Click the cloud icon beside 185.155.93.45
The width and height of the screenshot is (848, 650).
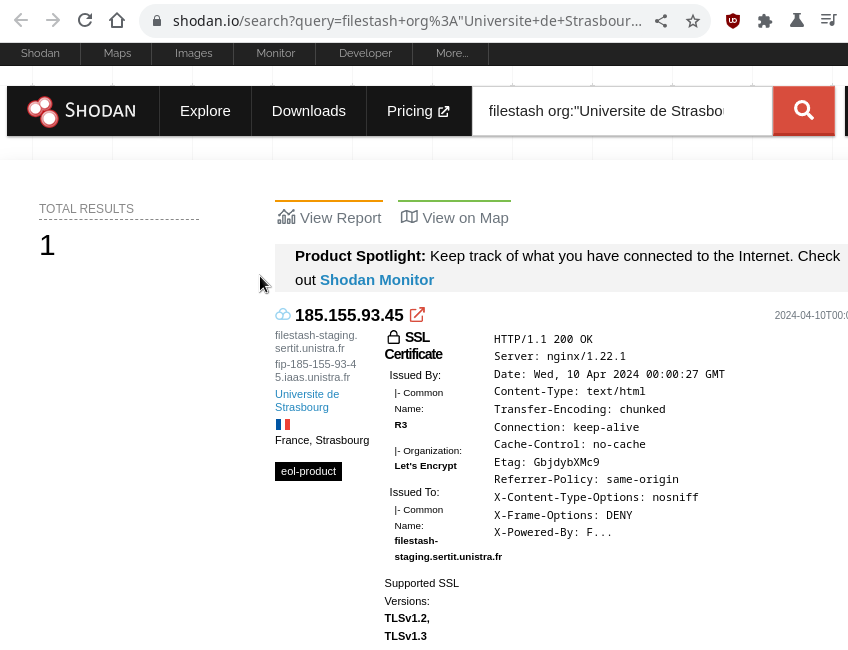tap(283, 314)
